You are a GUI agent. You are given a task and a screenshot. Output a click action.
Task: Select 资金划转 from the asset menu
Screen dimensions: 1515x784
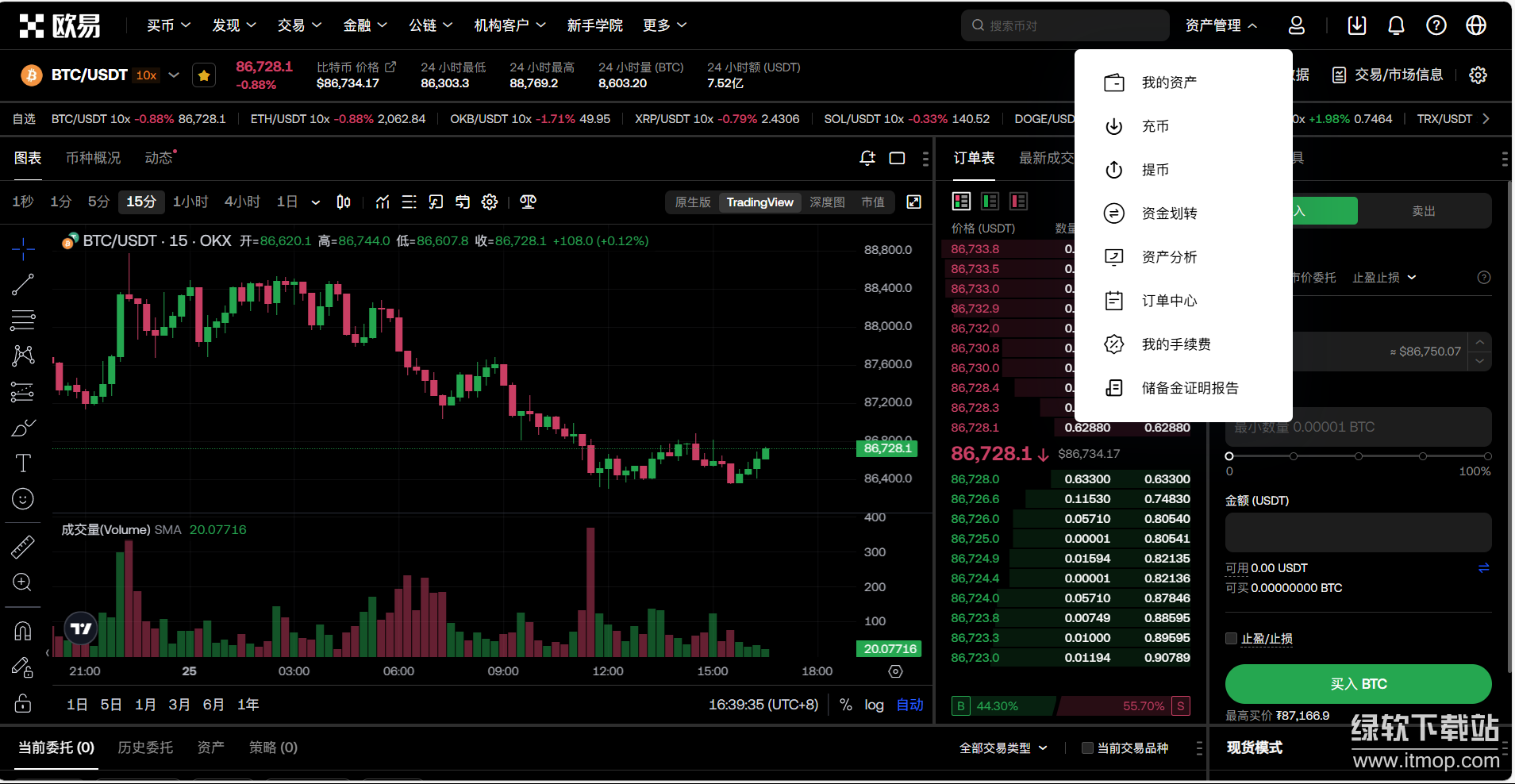click(1169, 213)
